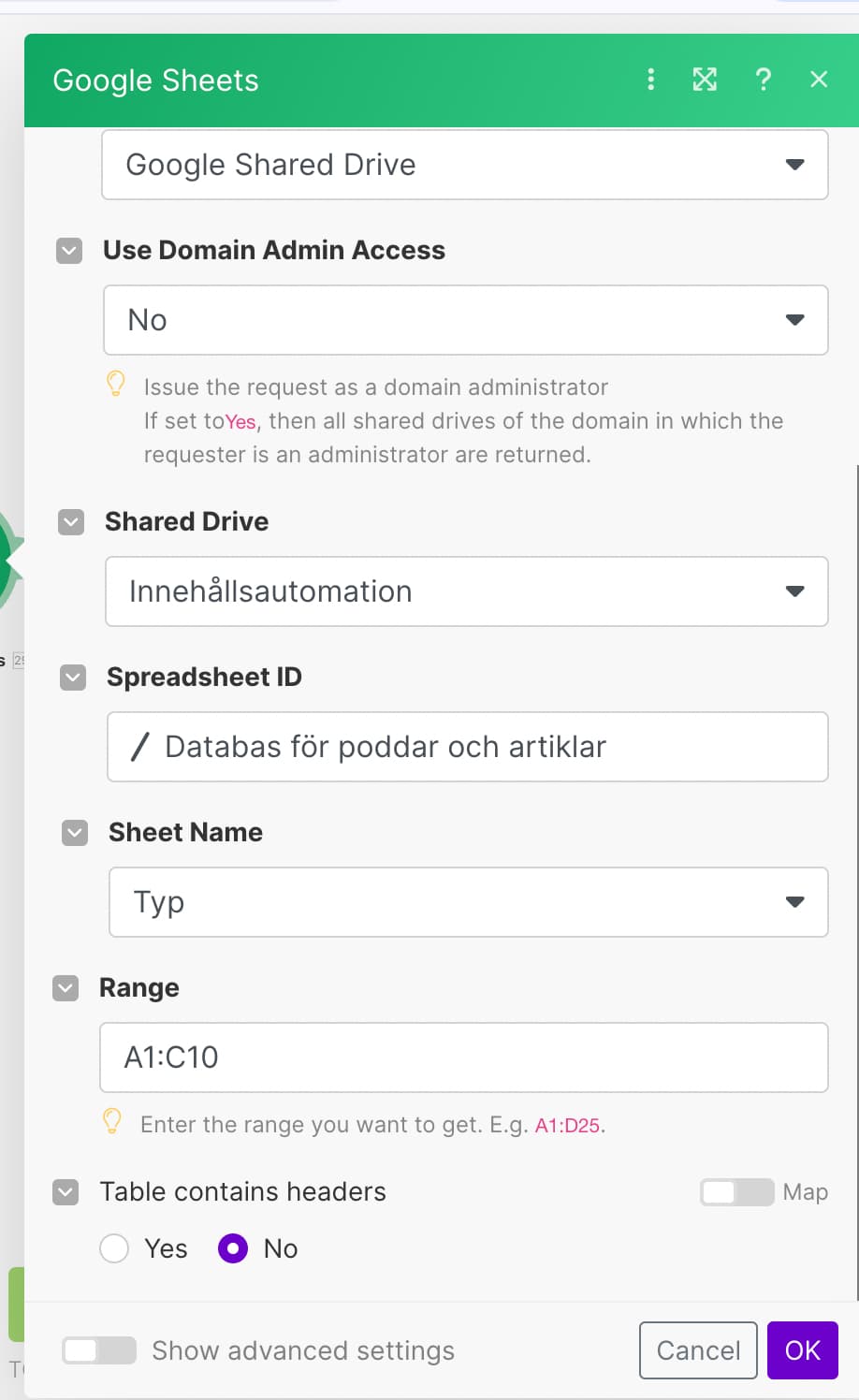Open help via the question mark icon
This screenshot has width=859, height=1400.
point(764,80)
